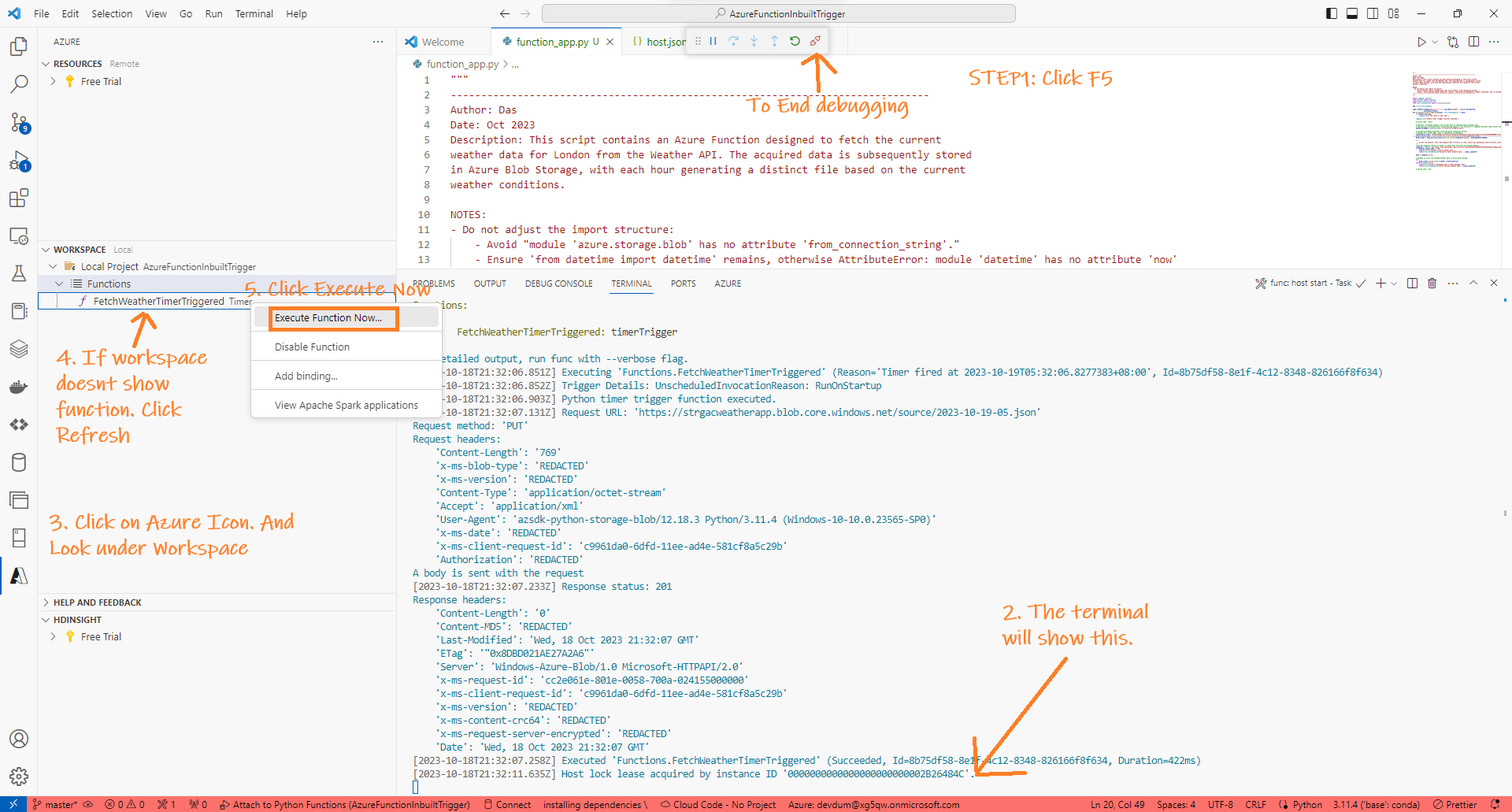Customize layout icon in title bar
The image size is (1512, 812).
1394,13
